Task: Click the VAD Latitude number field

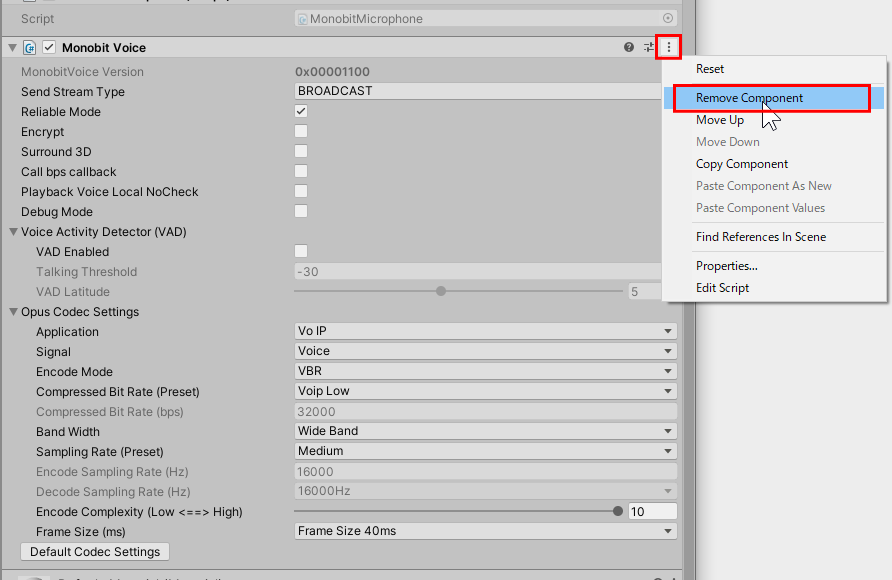Action: [x=645, y=292]
